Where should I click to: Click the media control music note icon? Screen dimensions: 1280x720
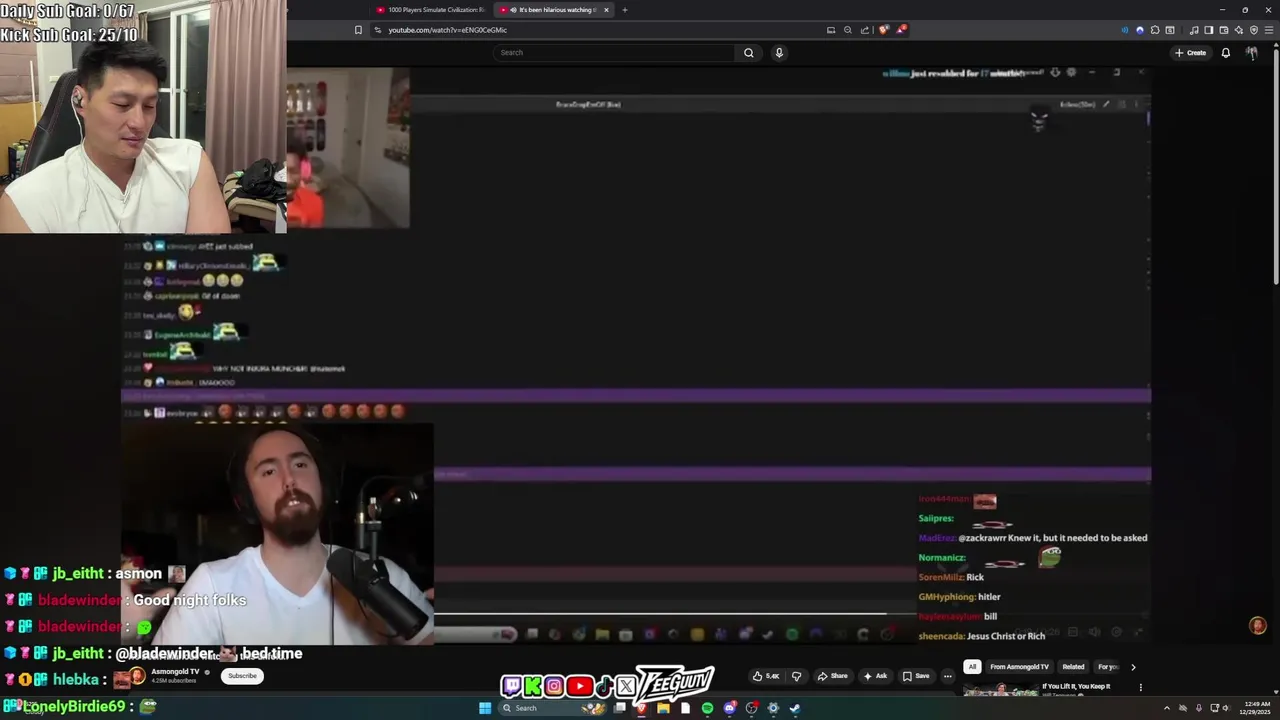click(1194, 30)
